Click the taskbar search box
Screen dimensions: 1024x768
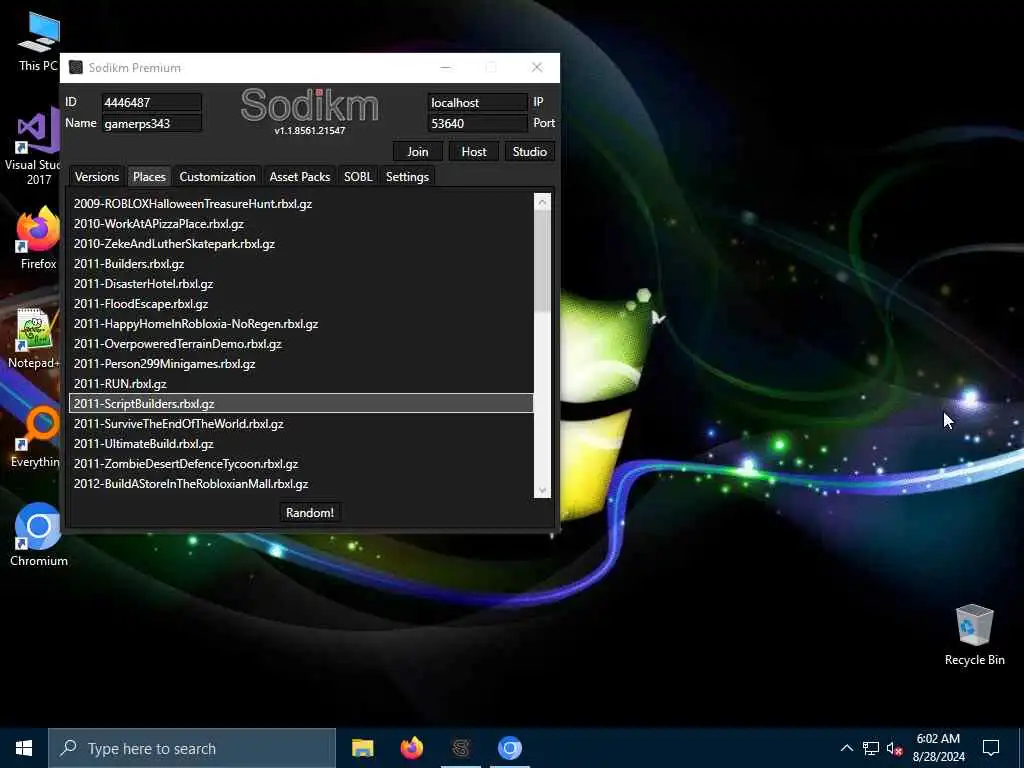pos(192,748)
